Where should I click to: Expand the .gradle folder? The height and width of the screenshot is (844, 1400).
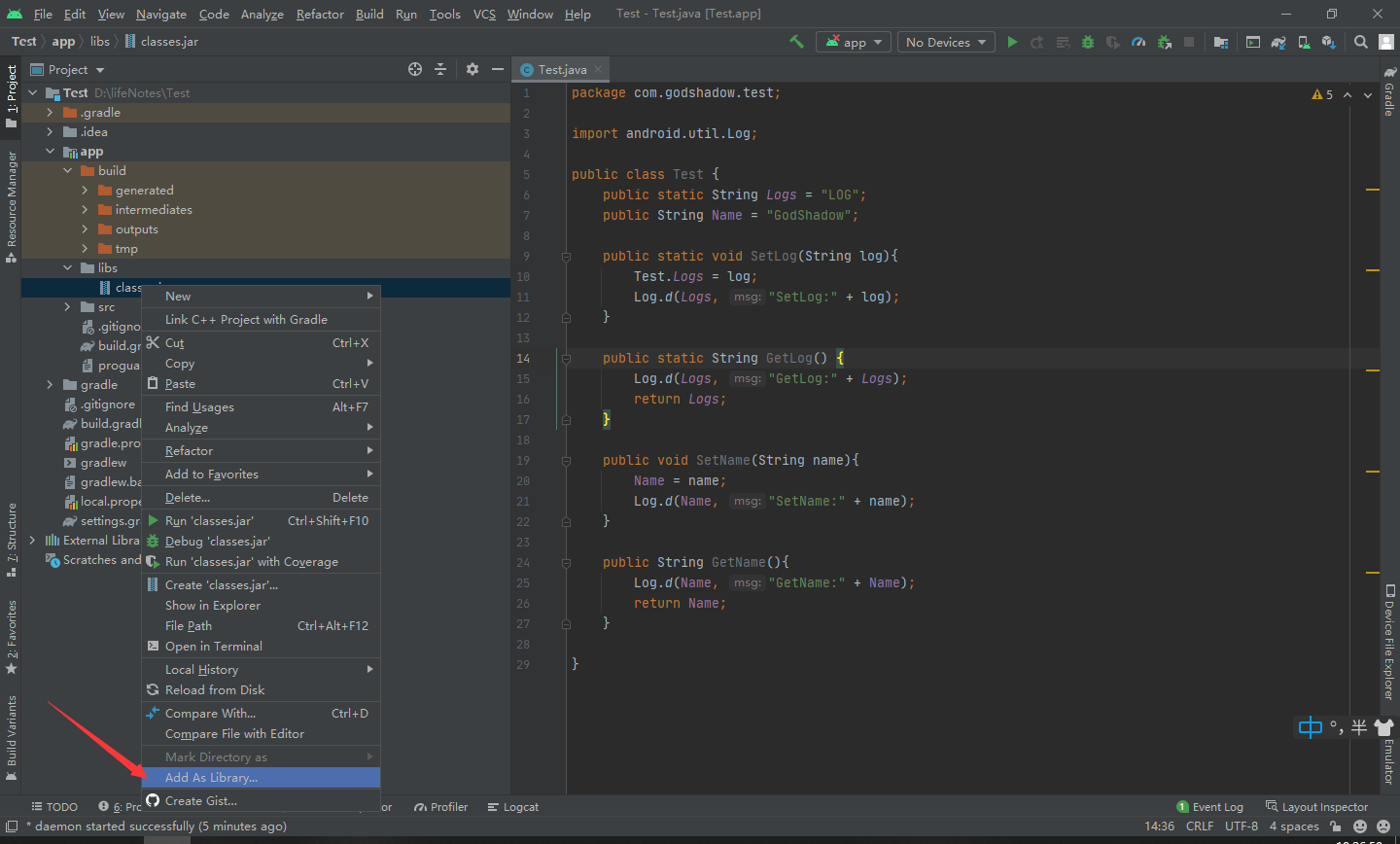click(50, 113)
